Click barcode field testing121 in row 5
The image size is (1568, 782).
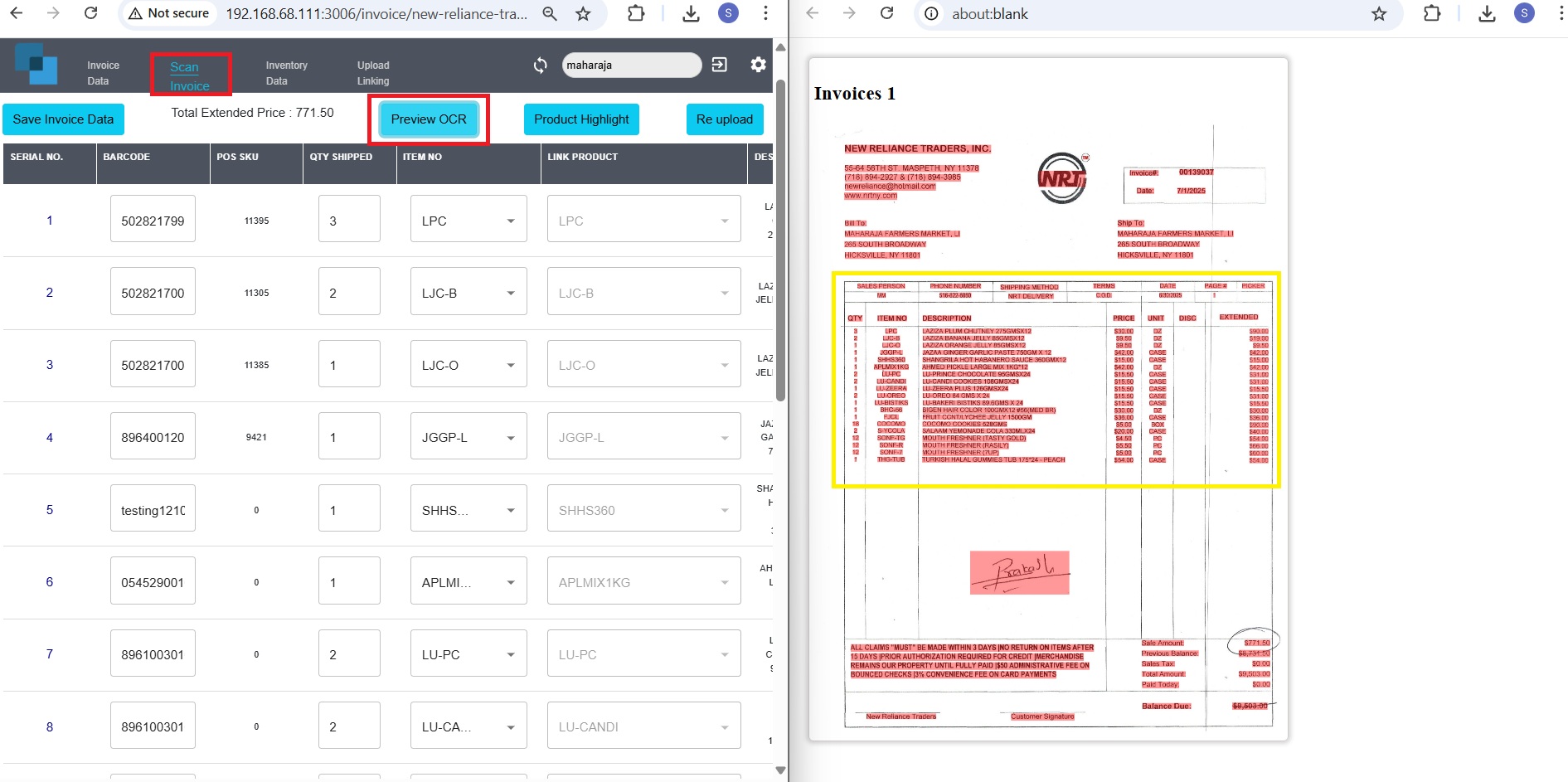tap(153, 510)
